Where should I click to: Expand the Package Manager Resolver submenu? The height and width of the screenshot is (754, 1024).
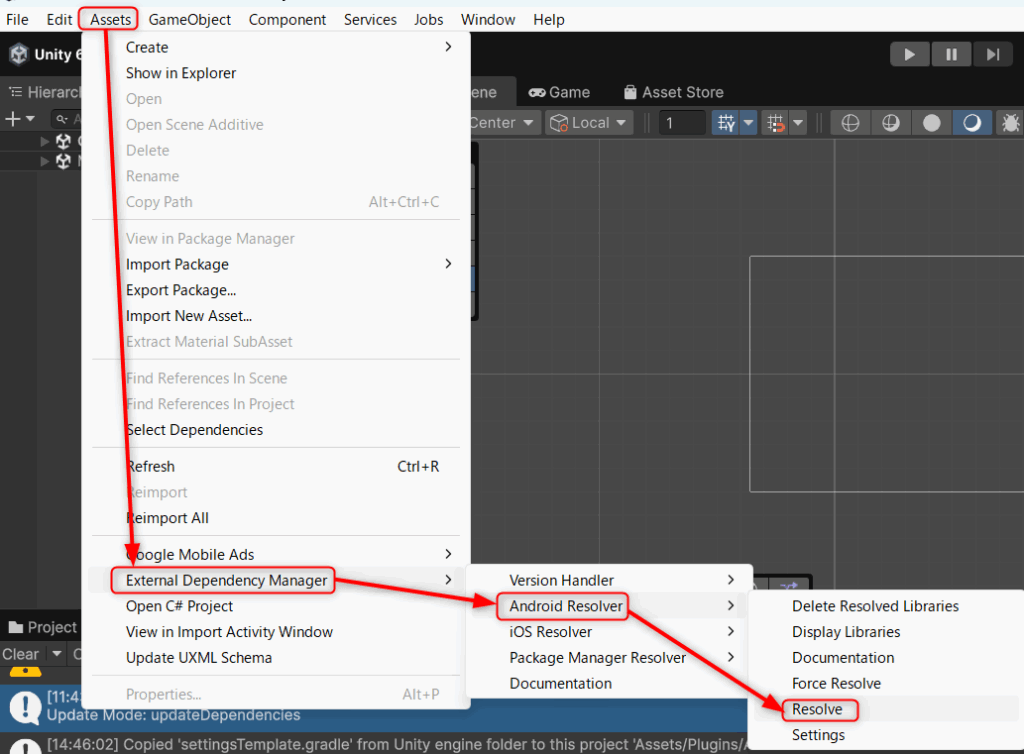click(x=609, y=657)
